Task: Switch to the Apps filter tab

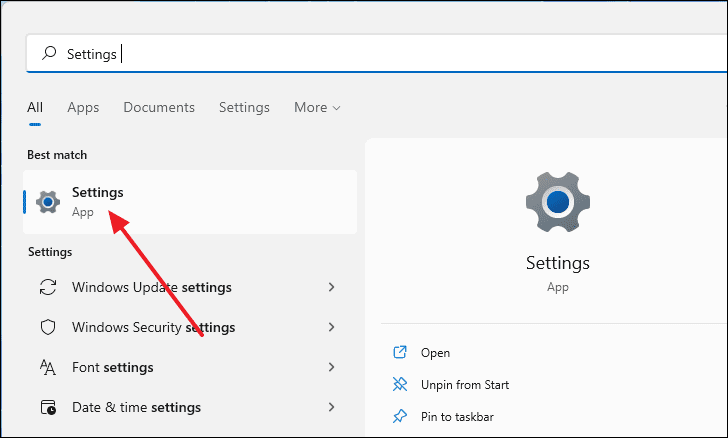Action: click(x=83, y=107)
